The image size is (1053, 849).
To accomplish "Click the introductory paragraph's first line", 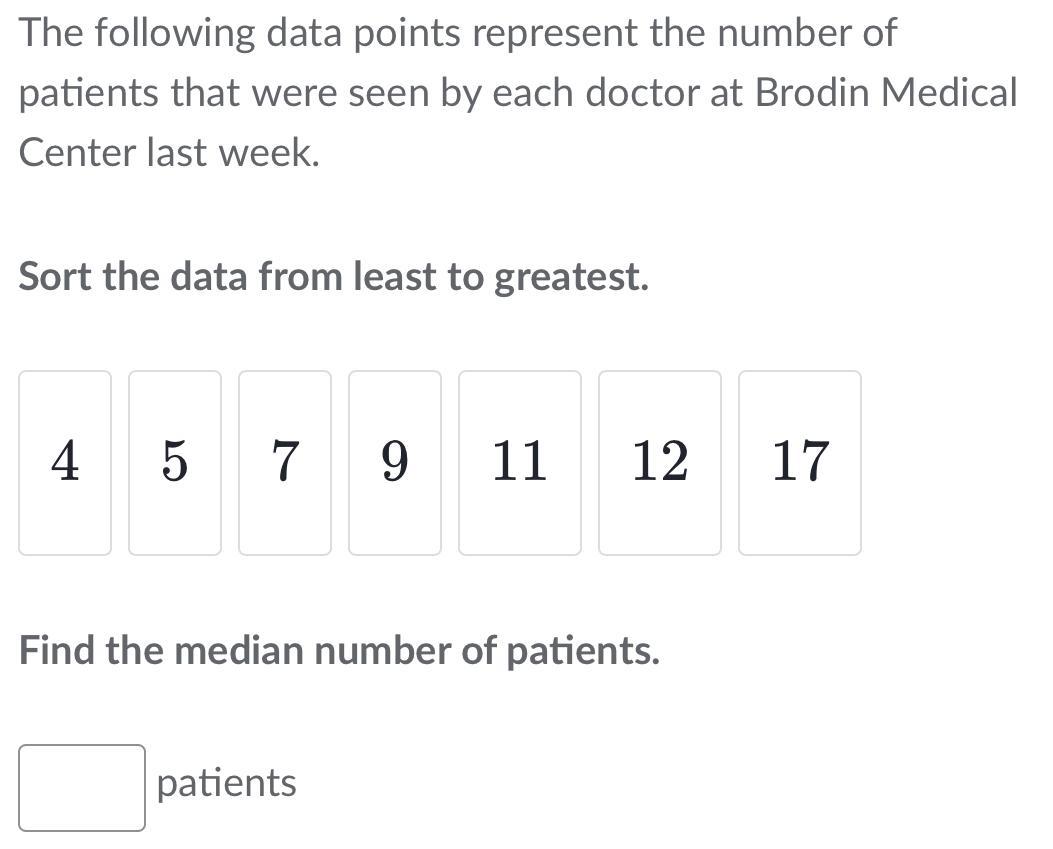I will [458, 33].
